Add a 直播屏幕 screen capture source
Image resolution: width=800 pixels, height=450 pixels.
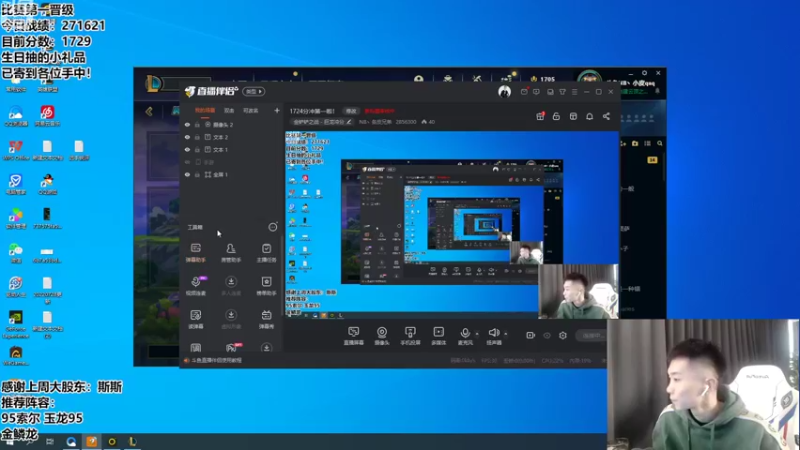pos(354,336)
